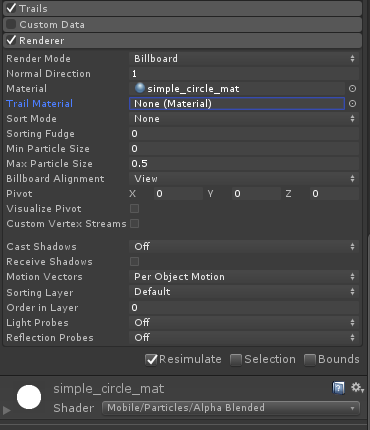Screen dimensions: 370x430
Task: Disable the Trails module checkbox
Action: [x=11, y=8]
